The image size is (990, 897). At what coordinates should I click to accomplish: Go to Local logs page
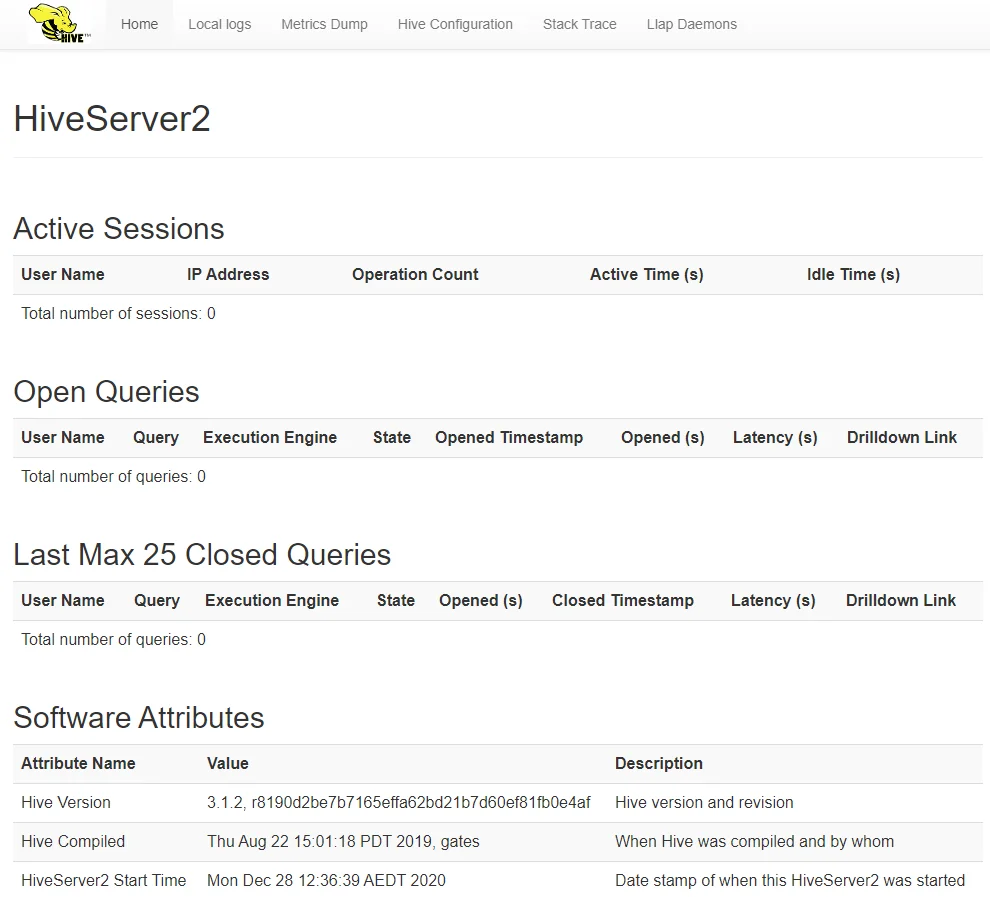point(219,24)
